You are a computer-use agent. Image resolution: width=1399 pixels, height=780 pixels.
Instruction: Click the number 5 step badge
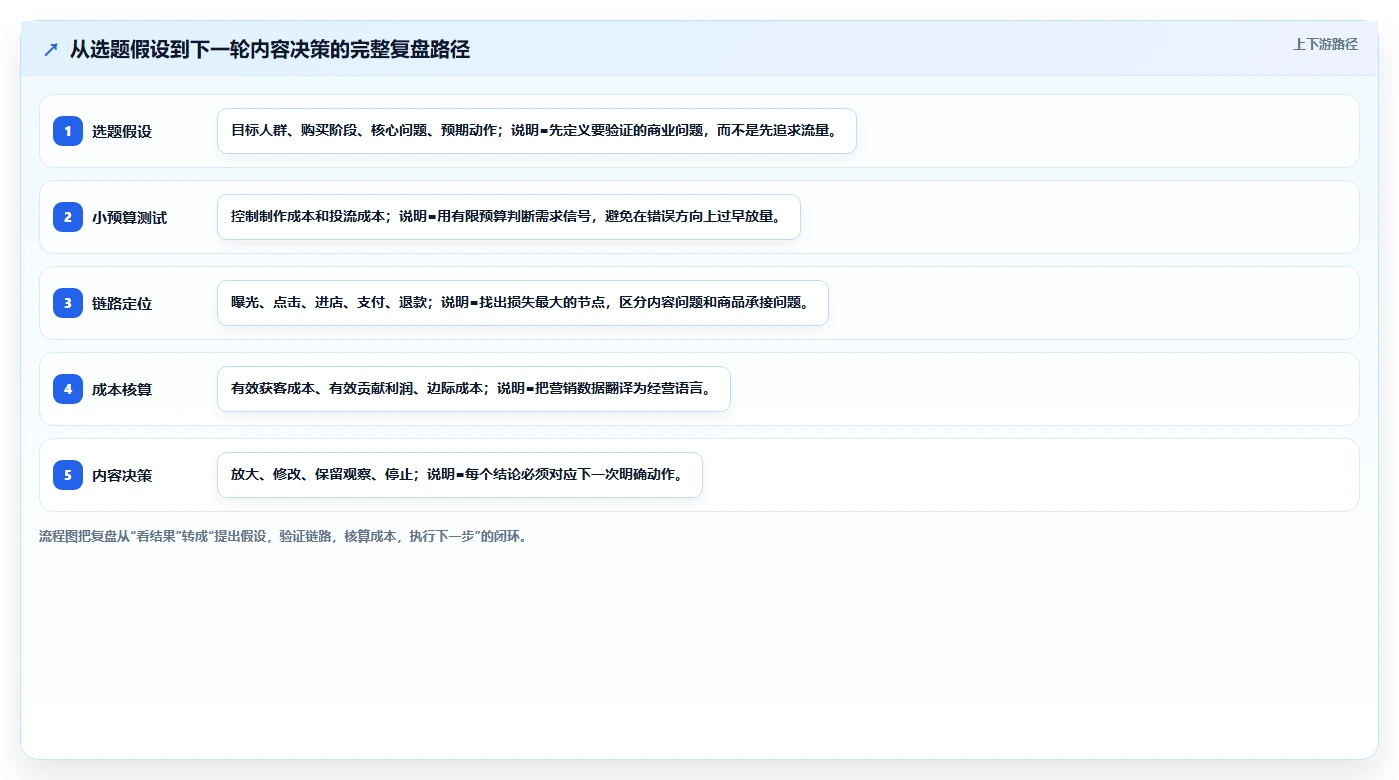pos(68,475)
